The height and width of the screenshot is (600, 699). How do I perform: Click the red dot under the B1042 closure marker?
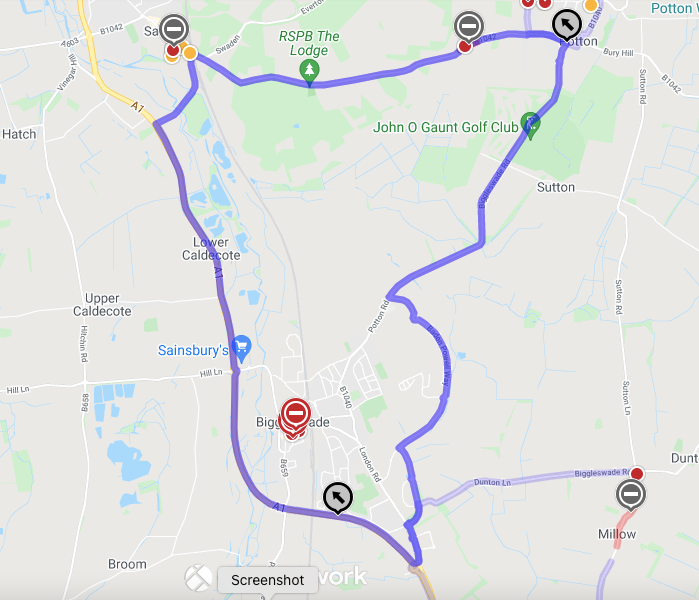465,46
